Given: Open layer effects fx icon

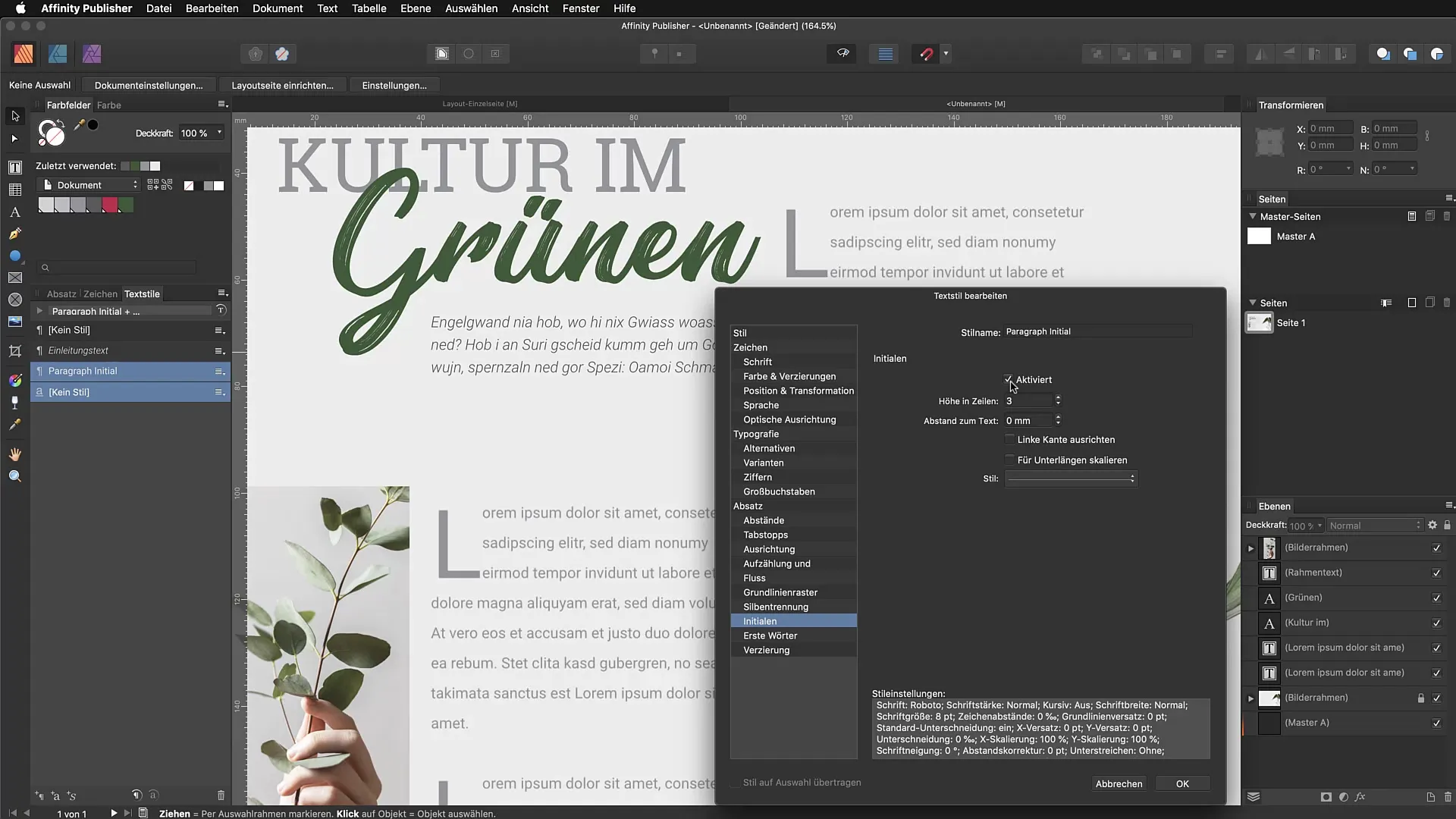Looking at the screenshot, I should [1360, 797].
